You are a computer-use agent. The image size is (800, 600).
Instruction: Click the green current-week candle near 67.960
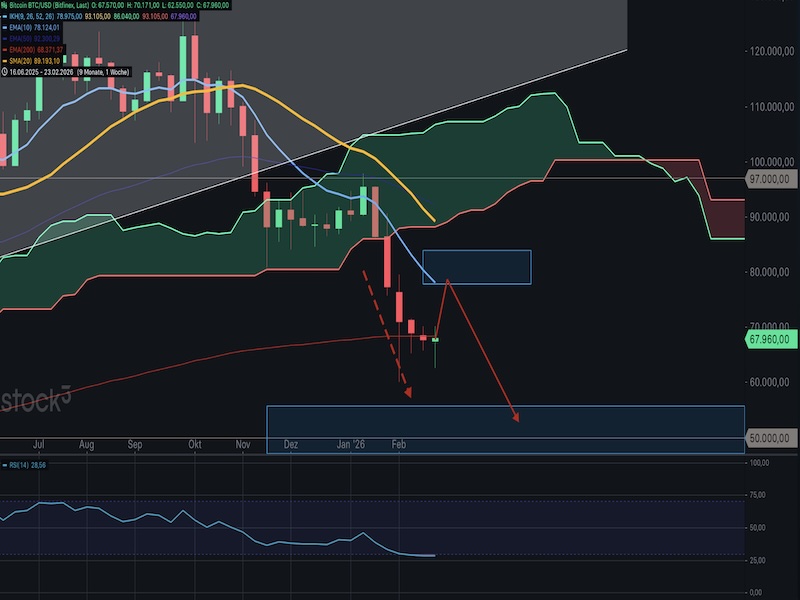click(x=435, y=340)
